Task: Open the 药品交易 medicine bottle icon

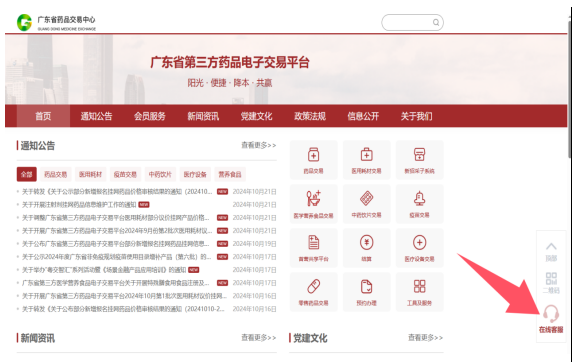Action: [x=313, y=155]
